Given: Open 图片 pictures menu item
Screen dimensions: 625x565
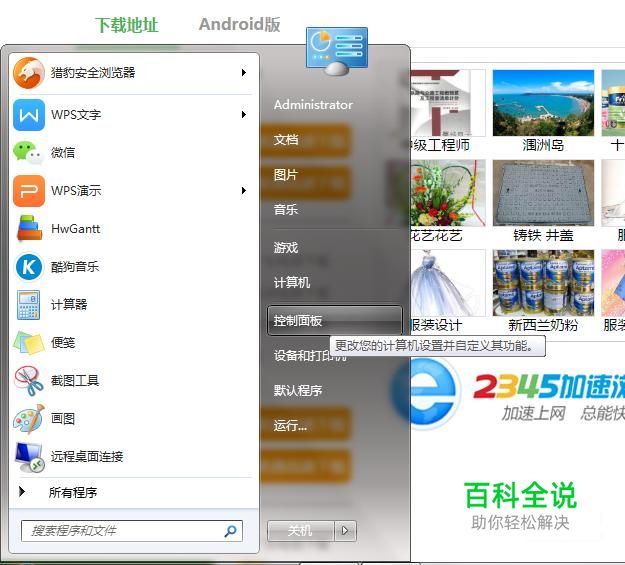Looking at the screenshot, I should point(286,175).
